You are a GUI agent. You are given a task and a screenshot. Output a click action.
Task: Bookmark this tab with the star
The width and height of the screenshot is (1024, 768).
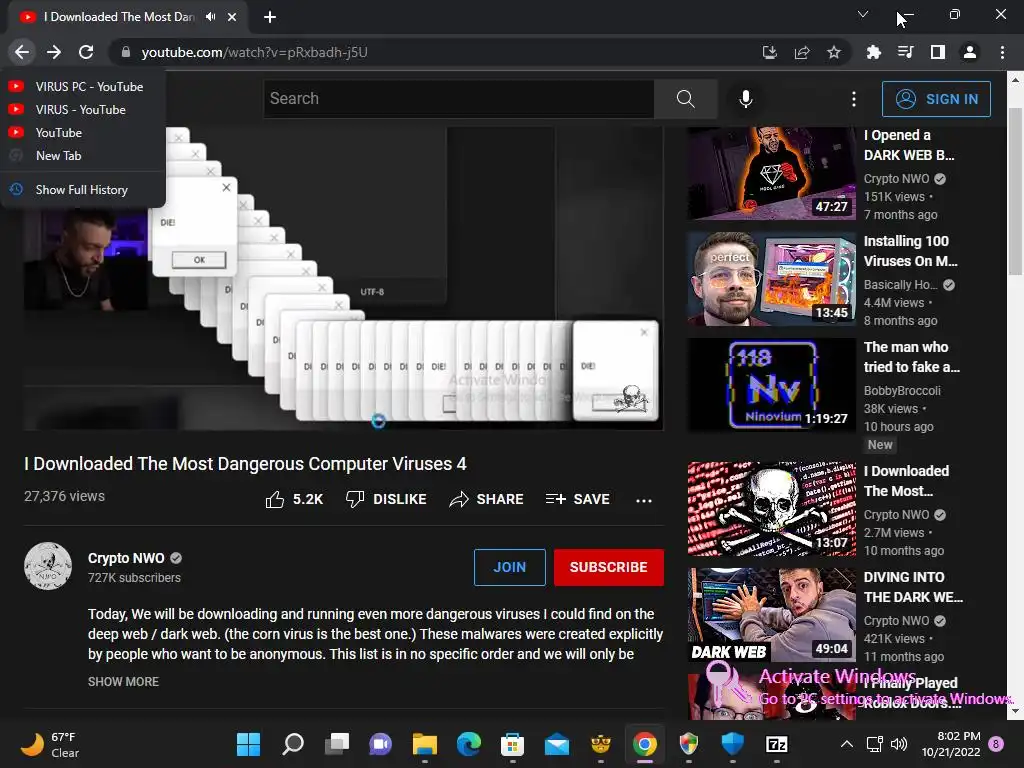tap(834, 52)
